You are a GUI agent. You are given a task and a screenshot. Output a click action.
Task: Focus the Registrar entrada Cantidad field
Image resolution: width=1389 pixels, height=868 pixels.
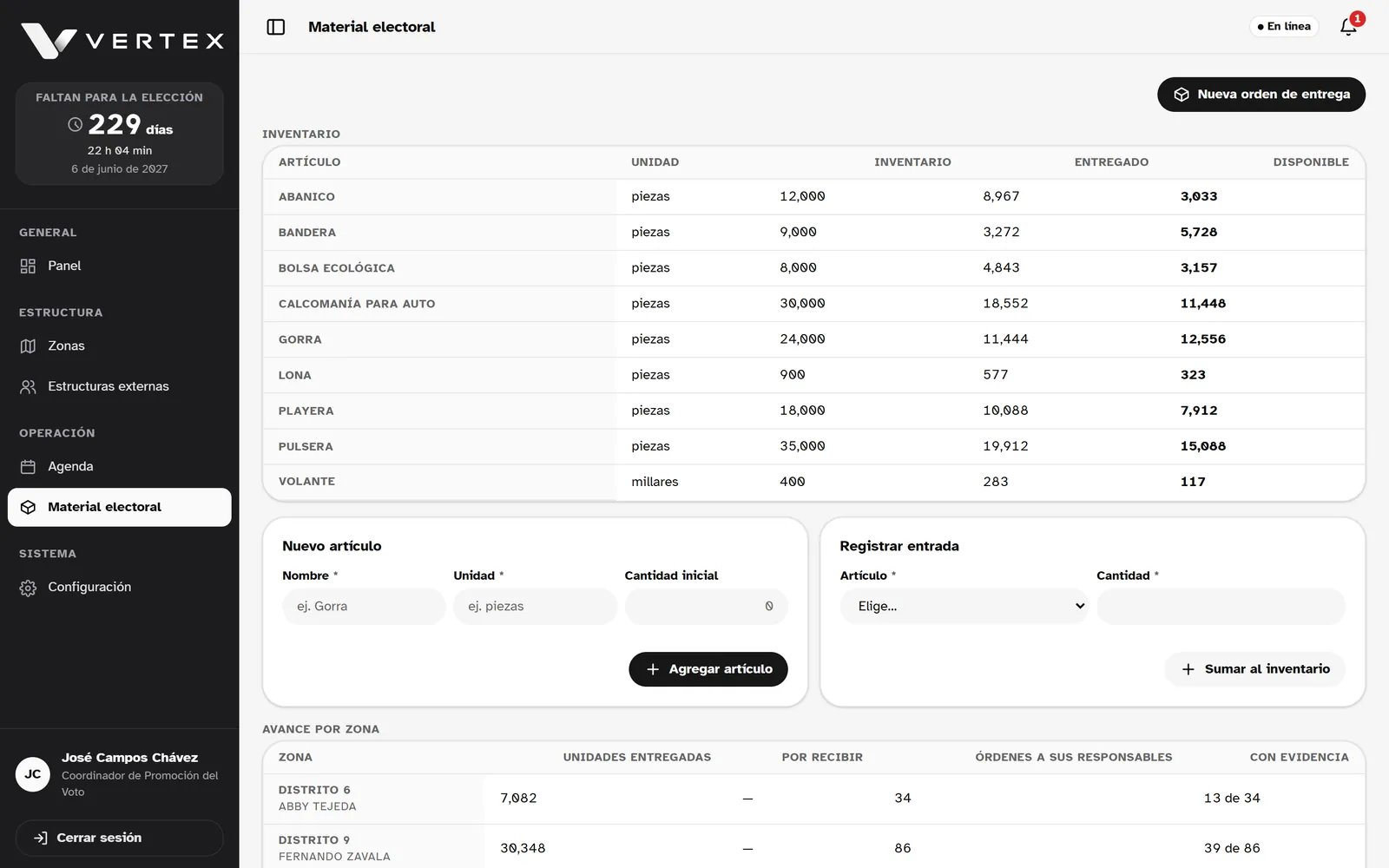tap(1221, 606)
